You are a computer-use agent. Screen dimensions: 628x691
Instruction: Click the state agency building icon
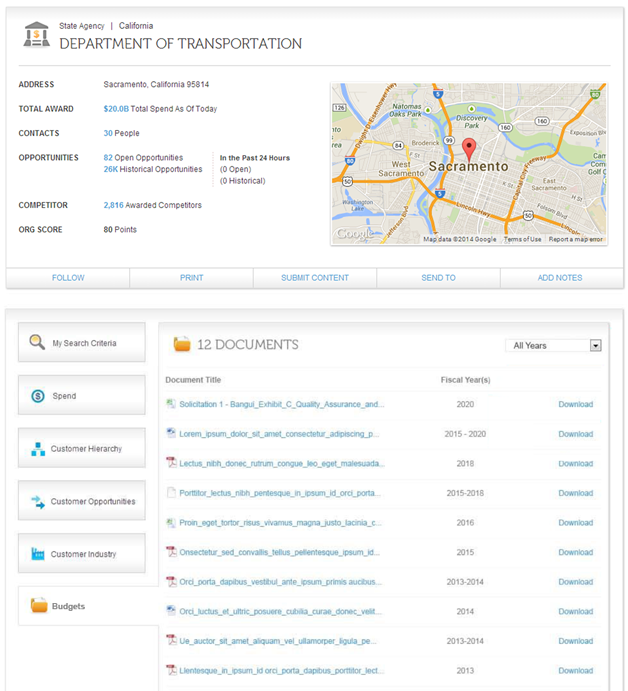(37, 35)
